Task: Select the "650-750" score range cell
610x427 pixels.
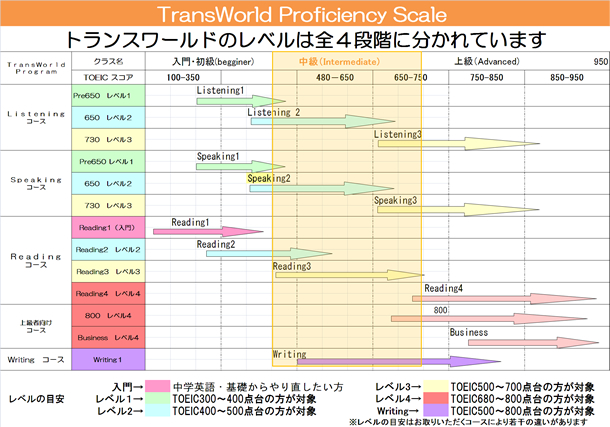Action: coord(410,77)
